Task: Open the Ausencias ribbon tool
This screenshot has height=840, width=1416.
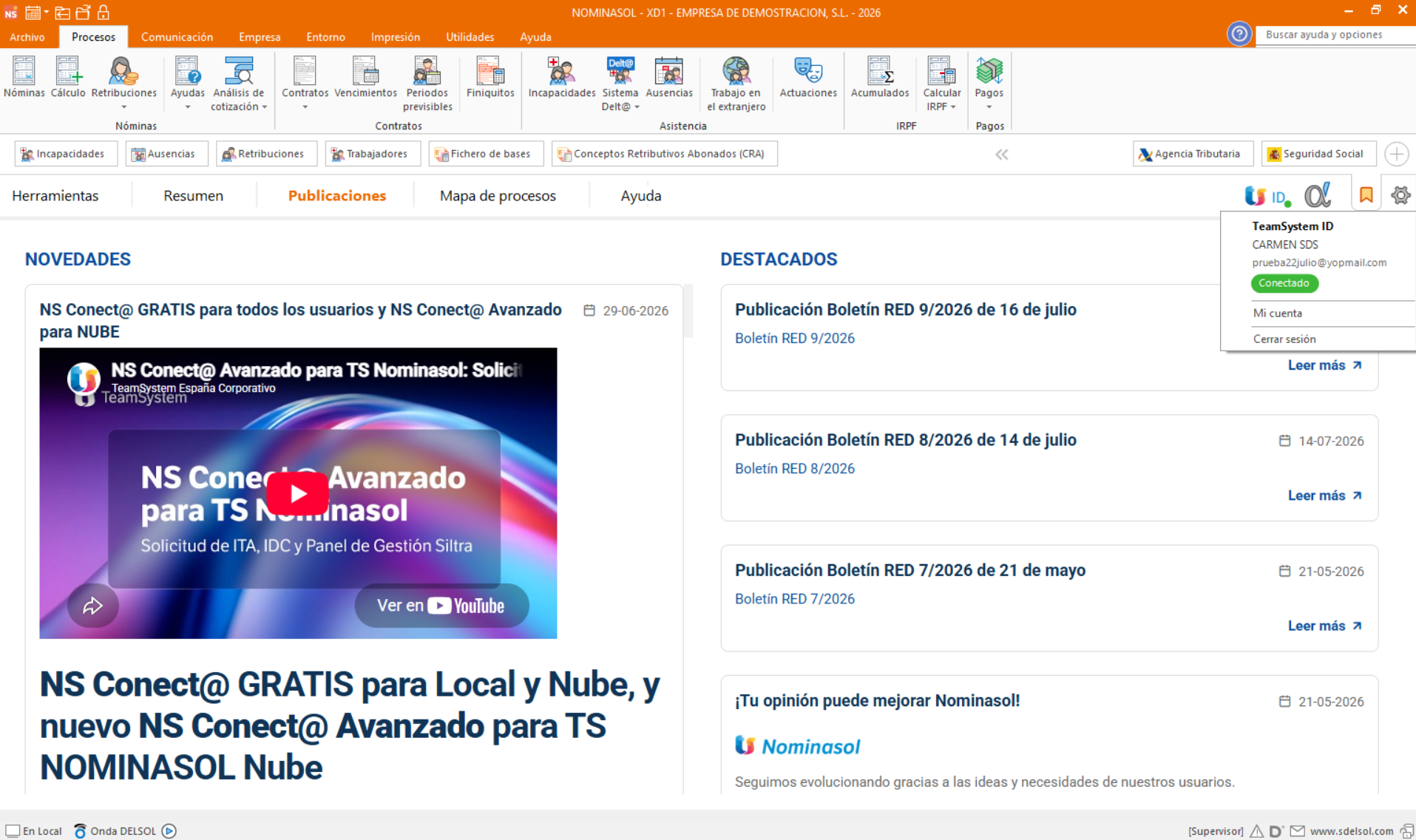Action: pos(669,78)
